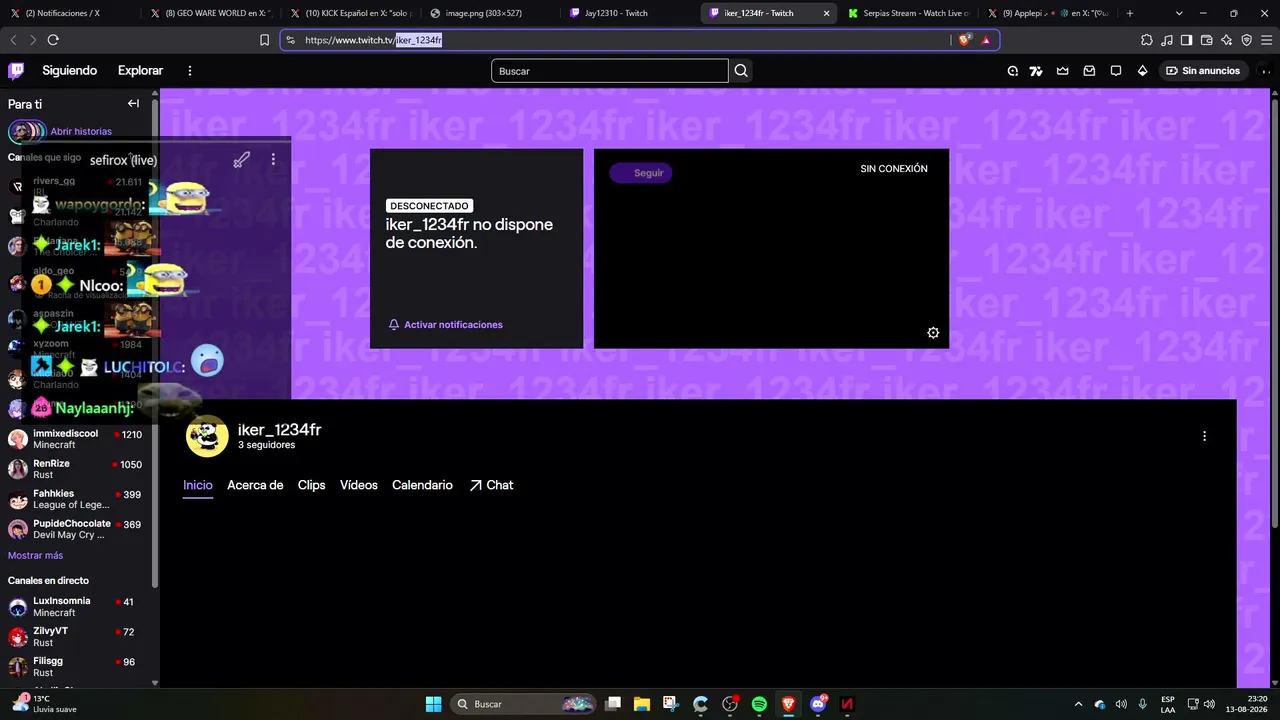
Task: Open the whispers icon in Twitch header
Action: (x=1116, y=71)
